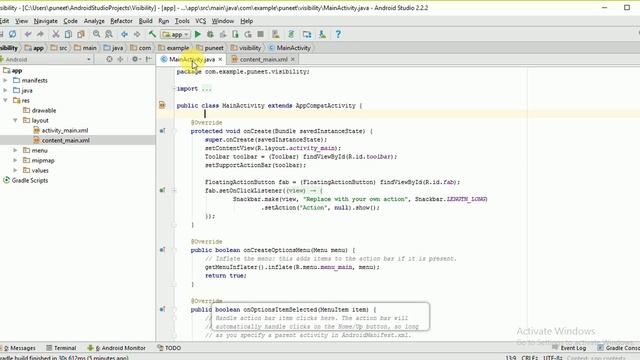Screen dimensions: 640x360
Task: Expand the values folder arrow
Action: [x=15, y=171]
